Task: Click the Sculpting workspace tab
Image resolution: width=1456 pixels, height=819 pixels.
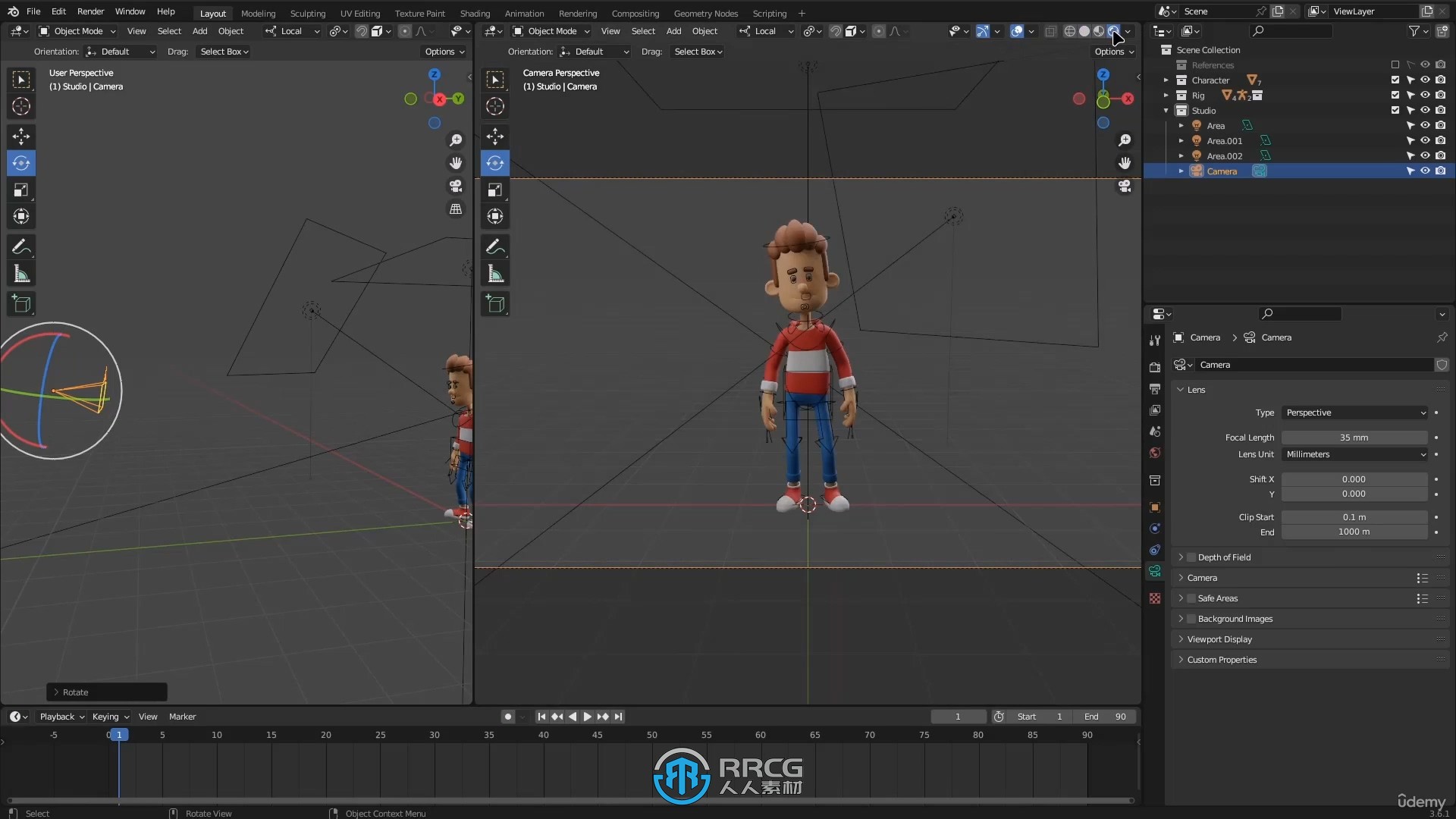Action: pos(306,13)
